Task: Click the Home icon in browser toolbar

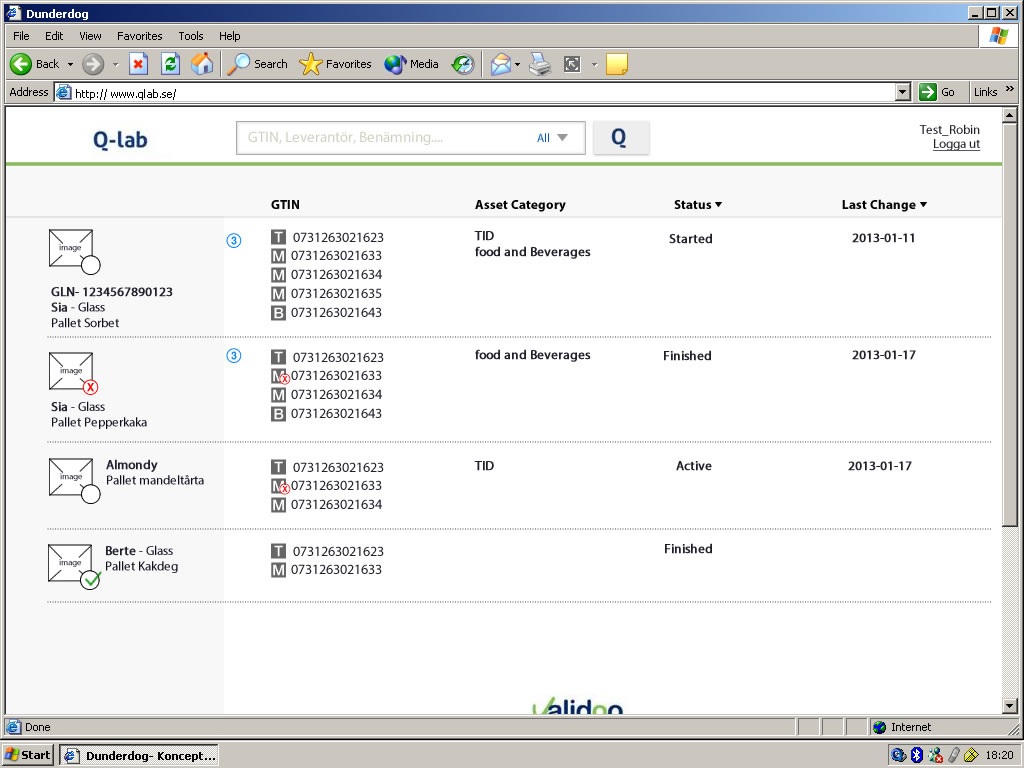Action: pyautogui.click(x=202, y=64)
